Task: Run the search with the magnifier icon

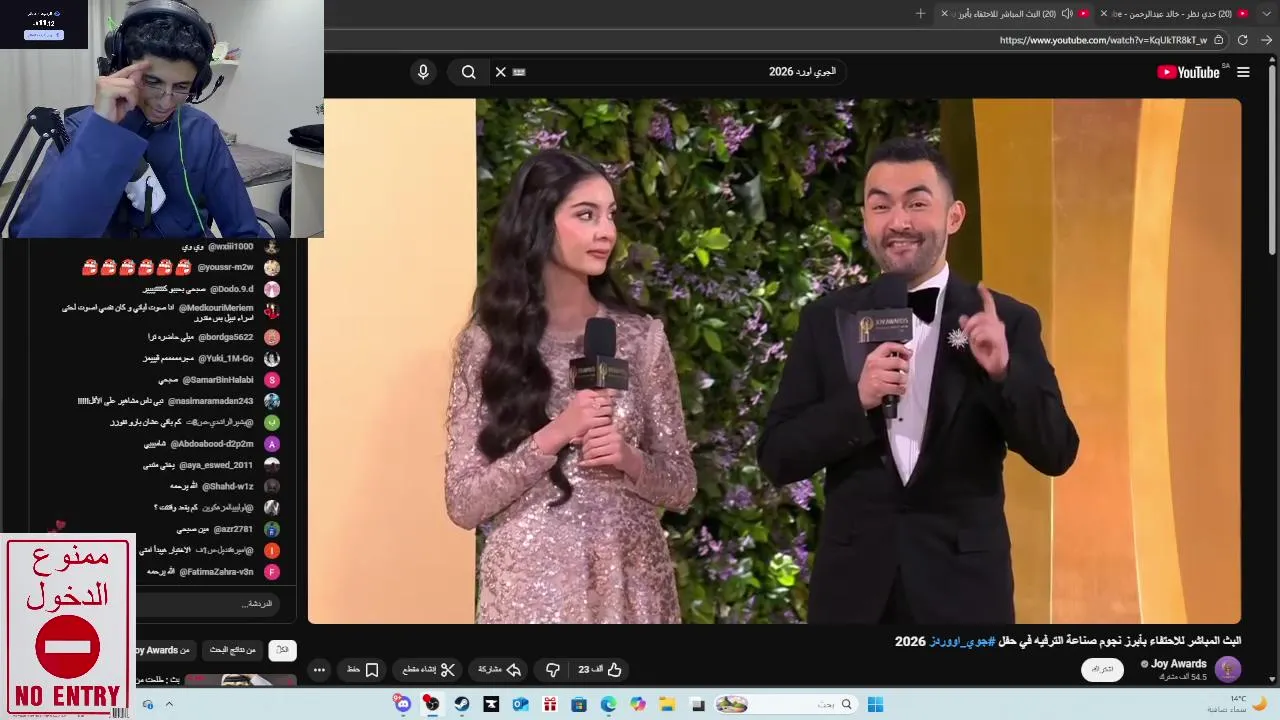Action: point(468,72)
